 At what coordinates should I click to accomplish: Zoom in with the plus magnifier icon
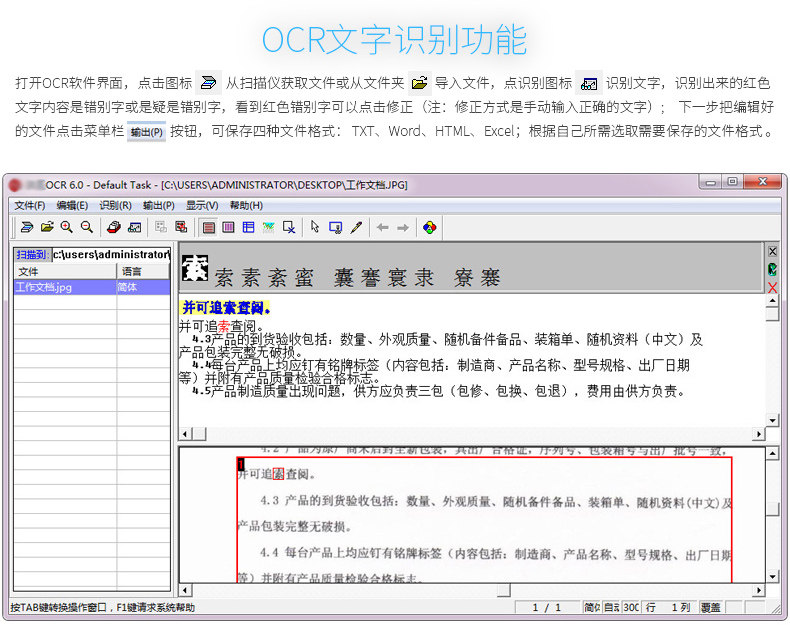point(67,227)
